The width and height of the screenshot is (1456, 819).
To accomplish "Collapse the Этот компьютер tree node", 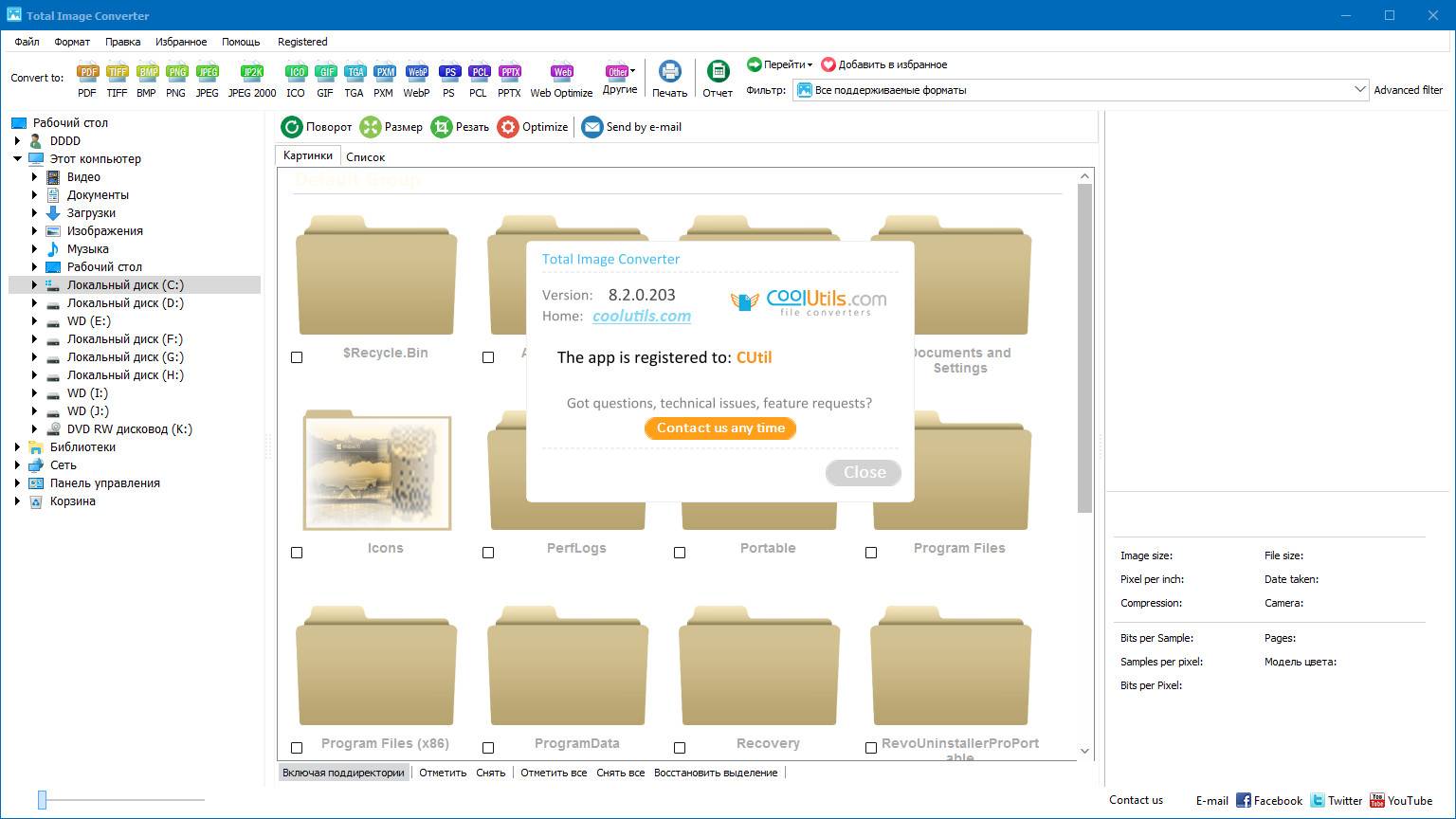I will 18,159.
